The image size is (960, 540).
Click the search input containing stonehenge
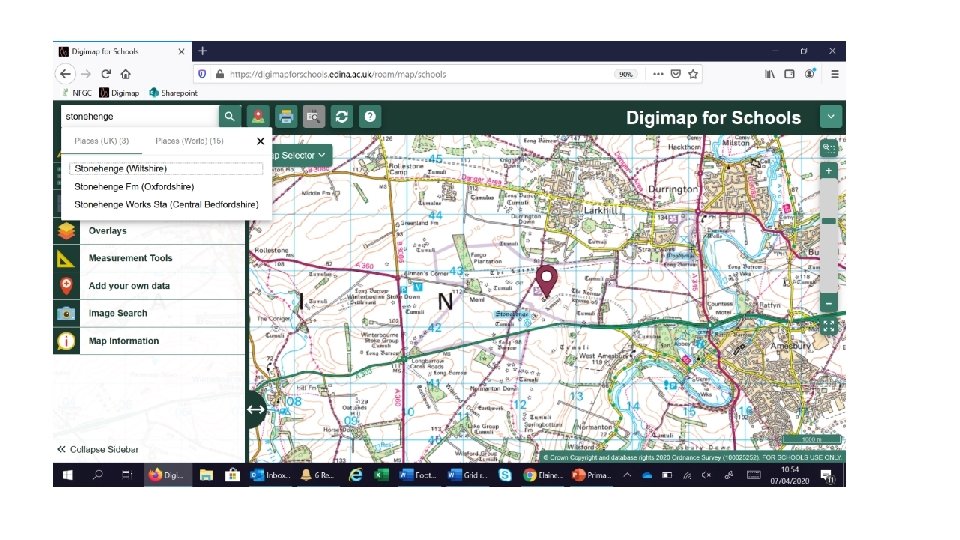click(140, 116)
